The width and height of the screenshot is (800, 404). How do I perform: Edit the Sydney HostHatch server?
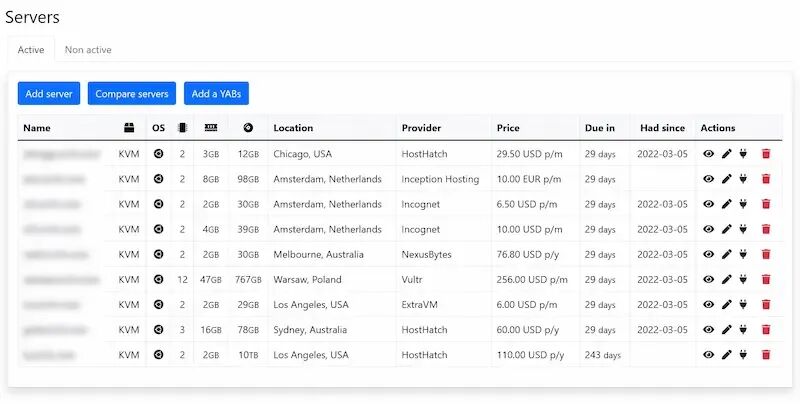[727, 330]
